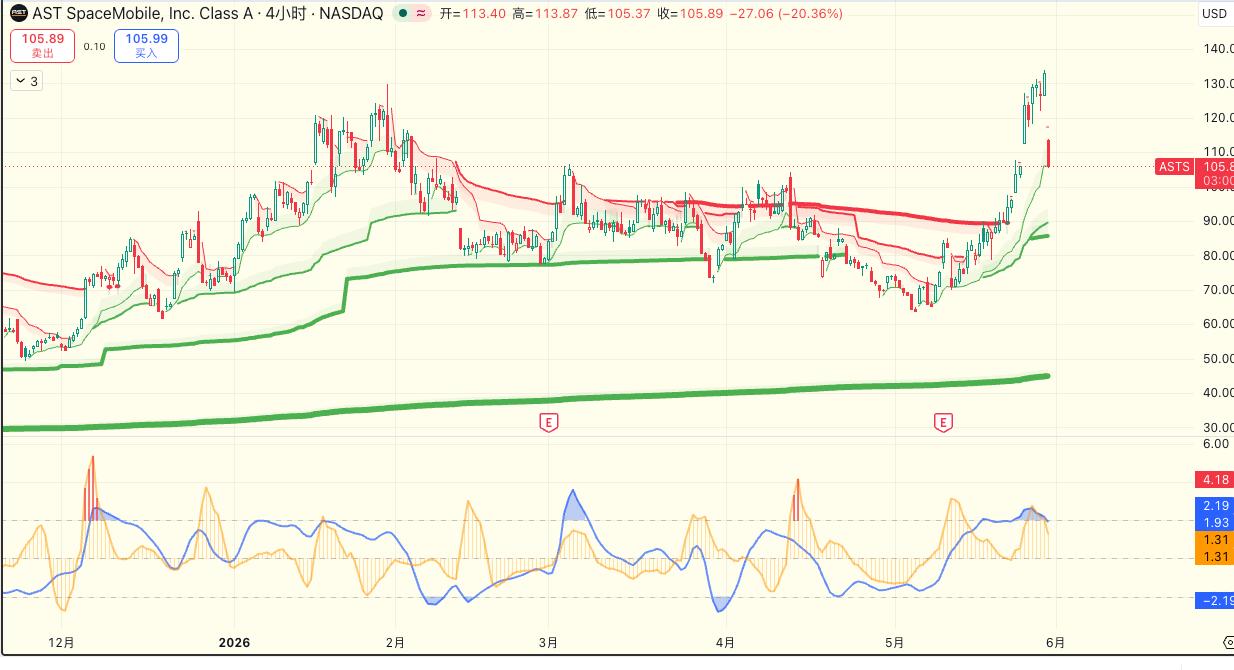Viewport: 1234px width, 670px height.
Task: Open chart settings gear at bottom right
Action: coord(1228,642)
